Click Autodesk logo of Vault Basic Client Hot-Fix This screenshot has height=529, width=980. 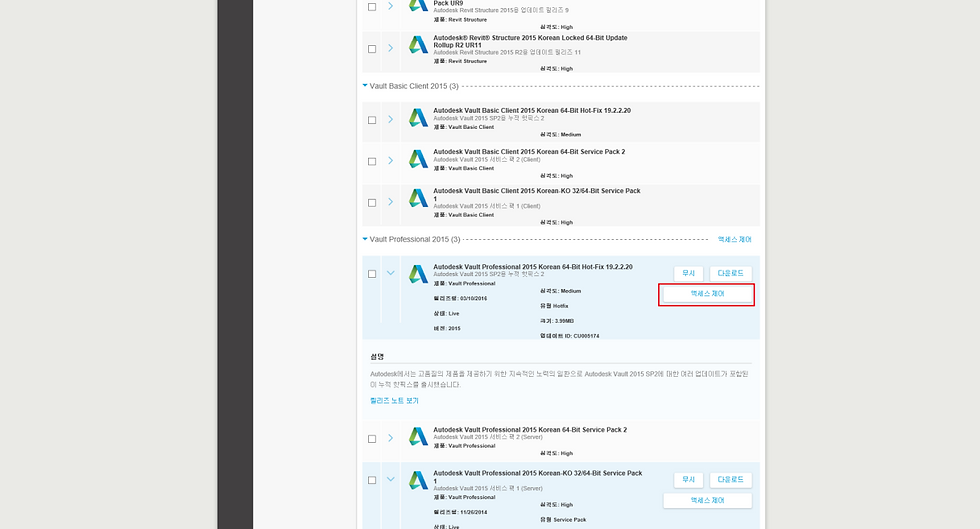click(x=418, y=118)
